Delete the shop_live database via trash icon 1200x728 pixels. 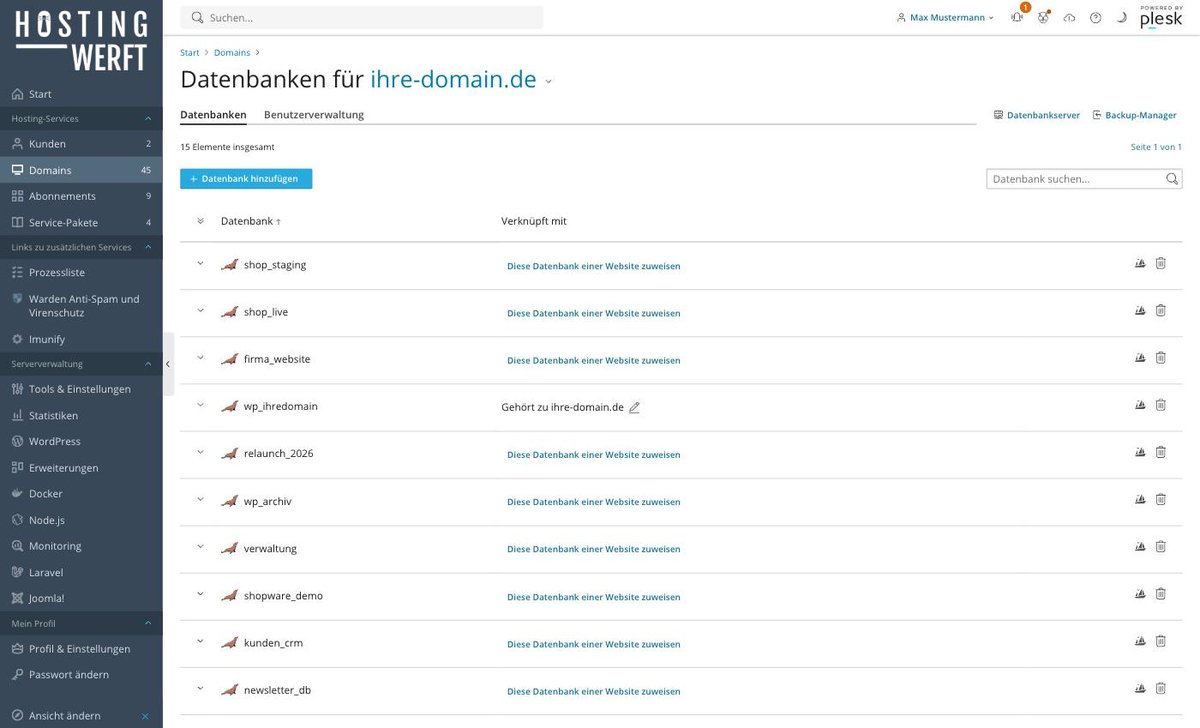(x=1161, y=311)
